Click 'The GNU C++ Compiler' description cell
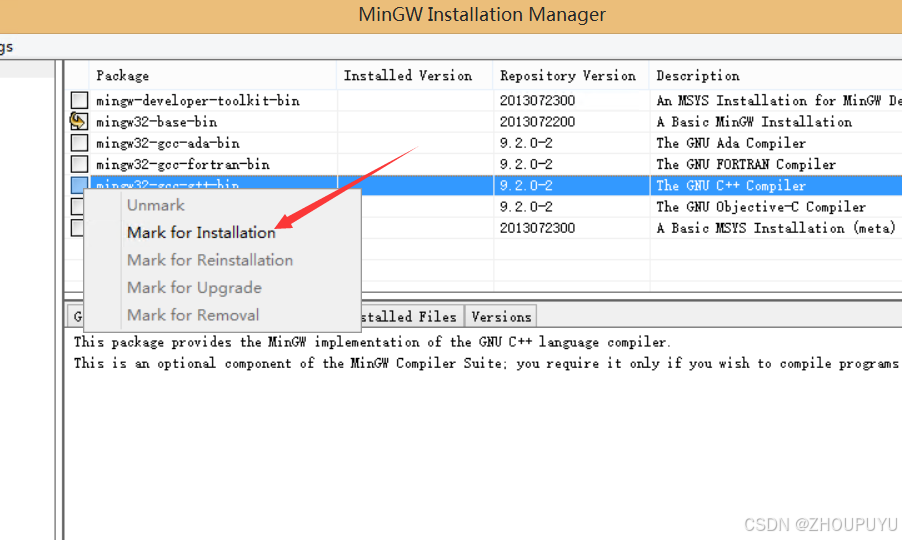902x540 pixels. tap(731, 186)
